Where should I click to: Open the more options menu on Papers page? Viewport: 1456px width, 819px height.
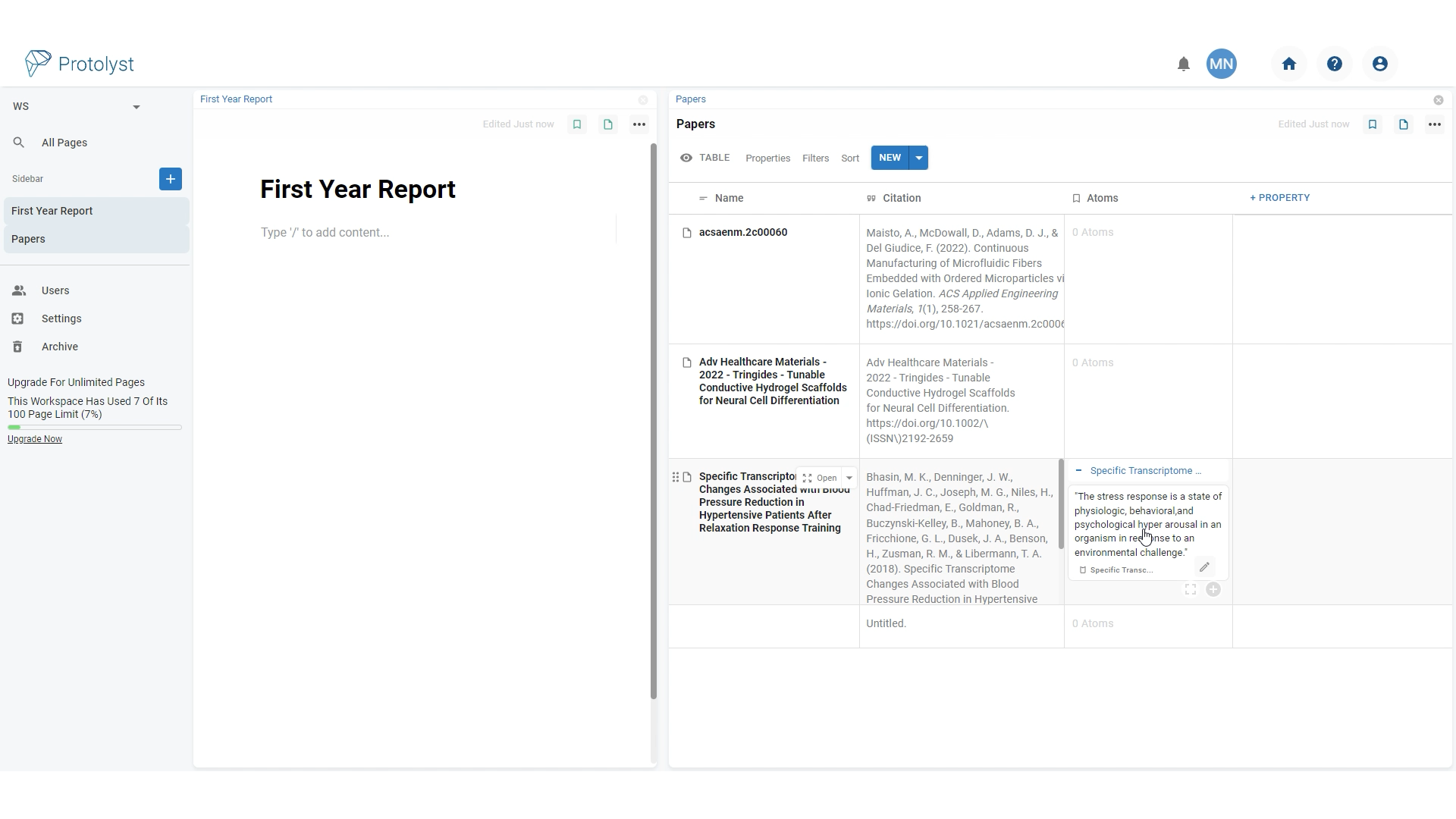[x=1434, y=124]
